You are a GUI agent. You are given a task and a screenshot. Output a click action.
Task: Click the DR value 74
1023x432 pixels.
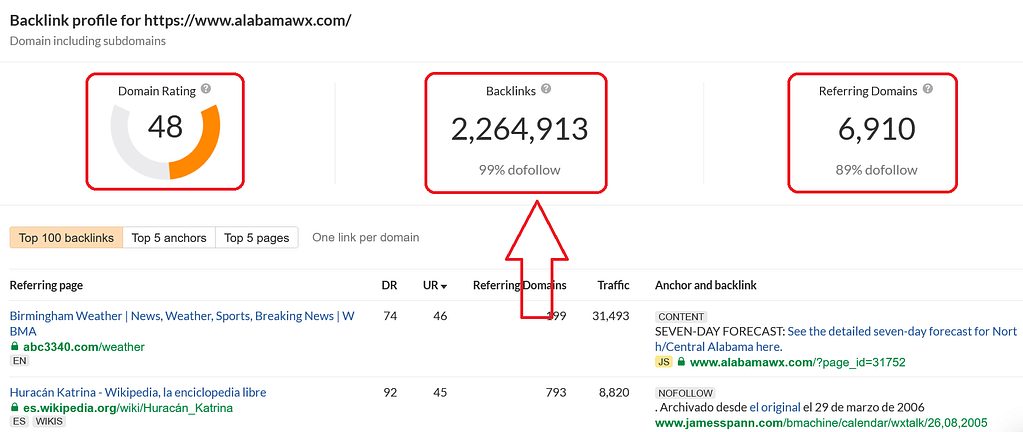[x=390, y=316]
